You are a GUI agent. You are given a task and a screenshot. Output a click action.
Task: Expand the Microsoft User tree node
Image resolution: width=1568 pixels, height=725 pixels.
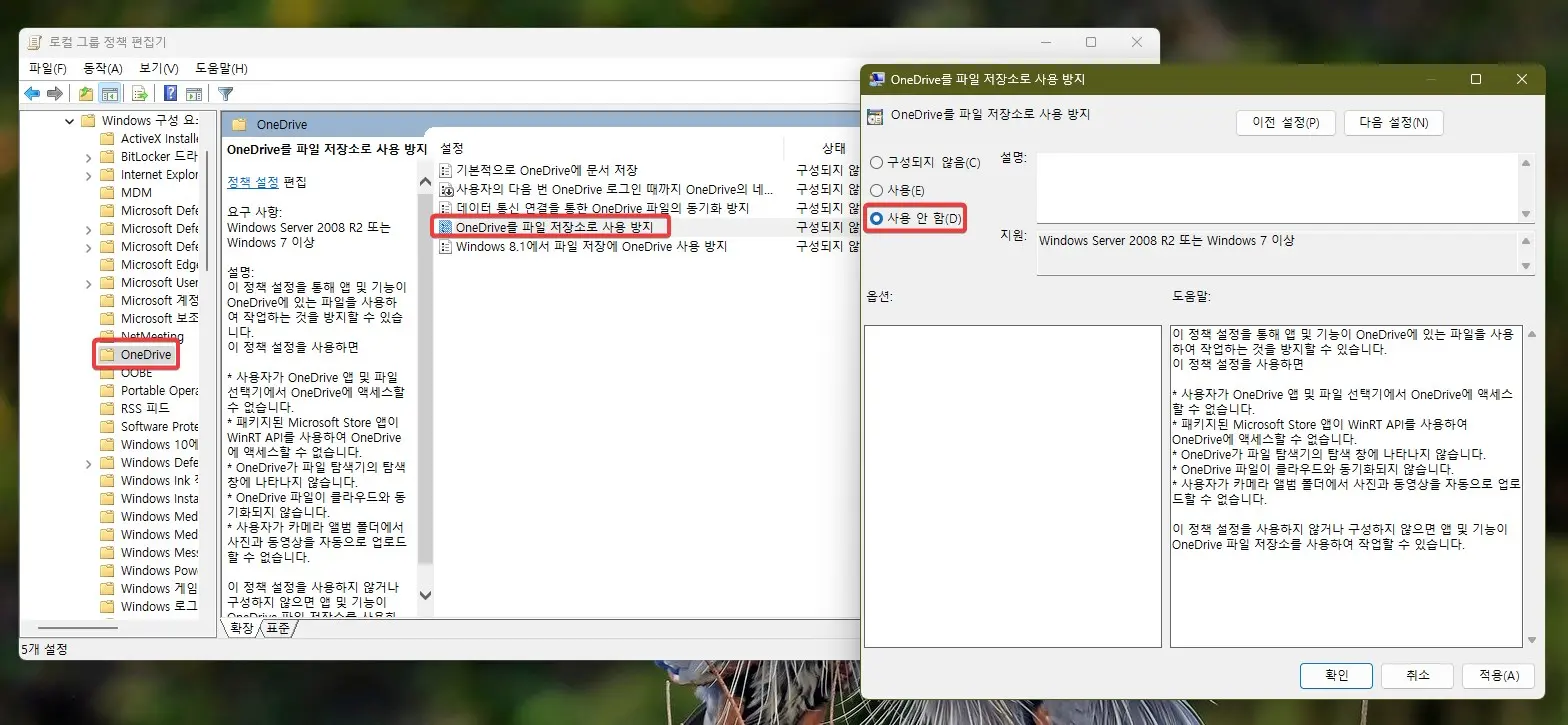89,283
